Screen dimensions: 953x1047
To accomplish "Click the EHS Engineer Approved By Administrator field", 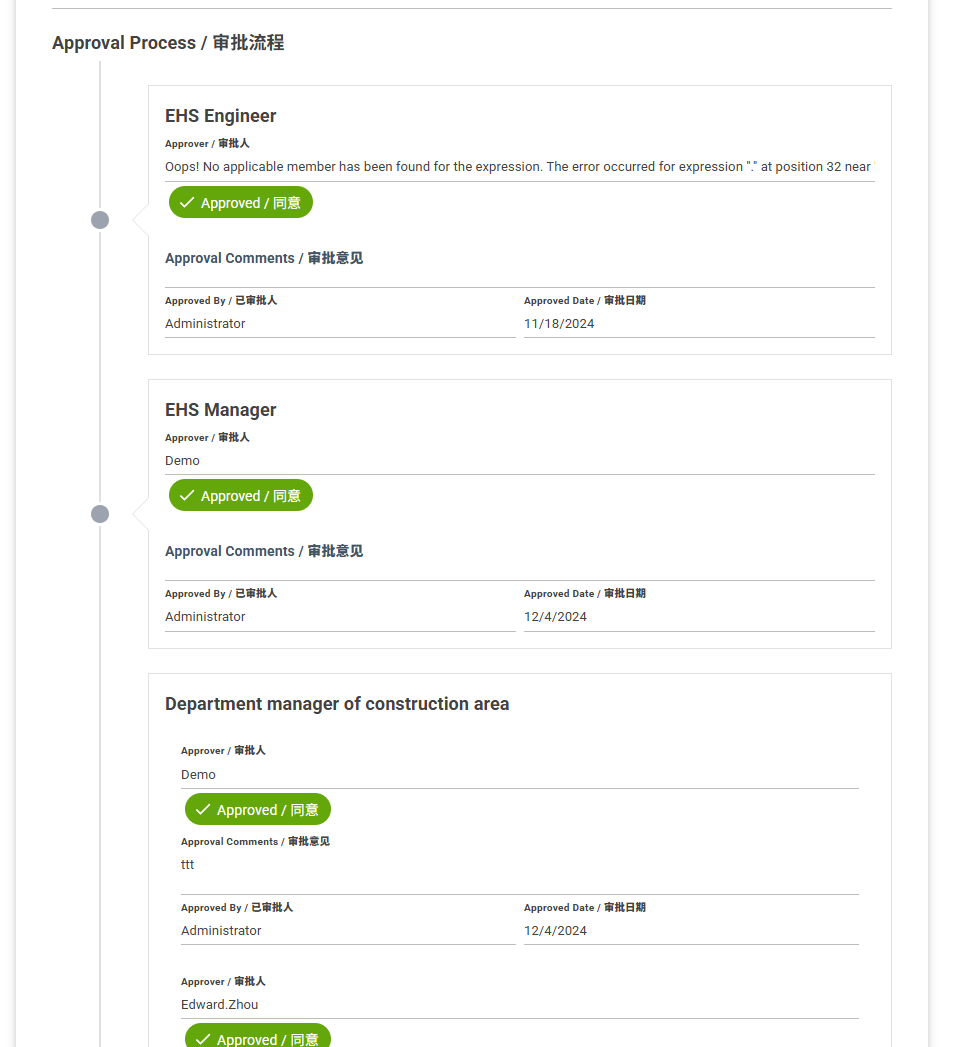I will [339, 324].
